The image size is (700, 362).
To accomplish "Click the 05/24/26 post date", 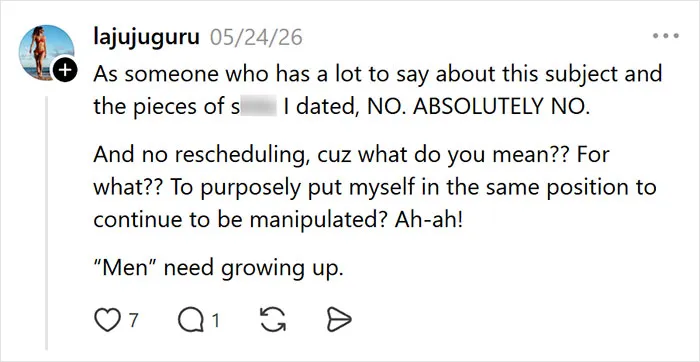I will (x=256, y=37).
